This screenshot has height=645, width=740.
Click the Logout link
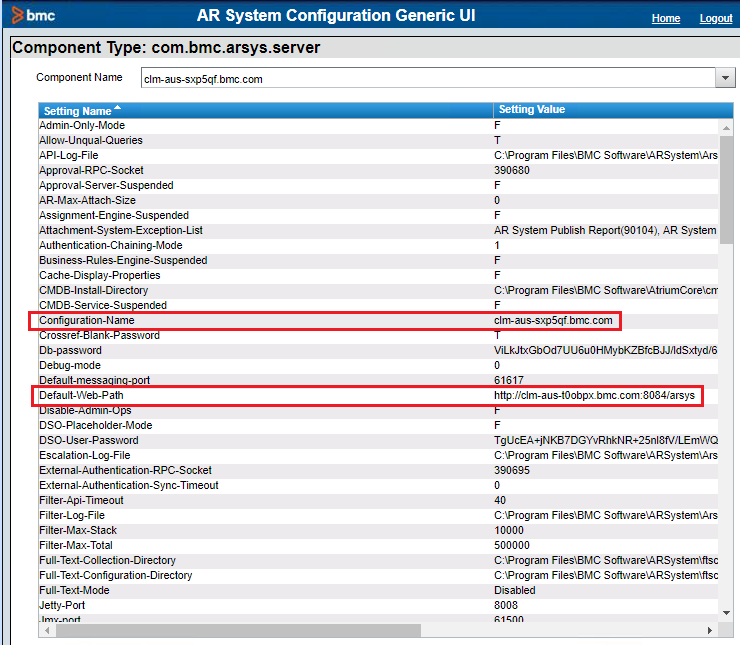(x=715, y=18)
